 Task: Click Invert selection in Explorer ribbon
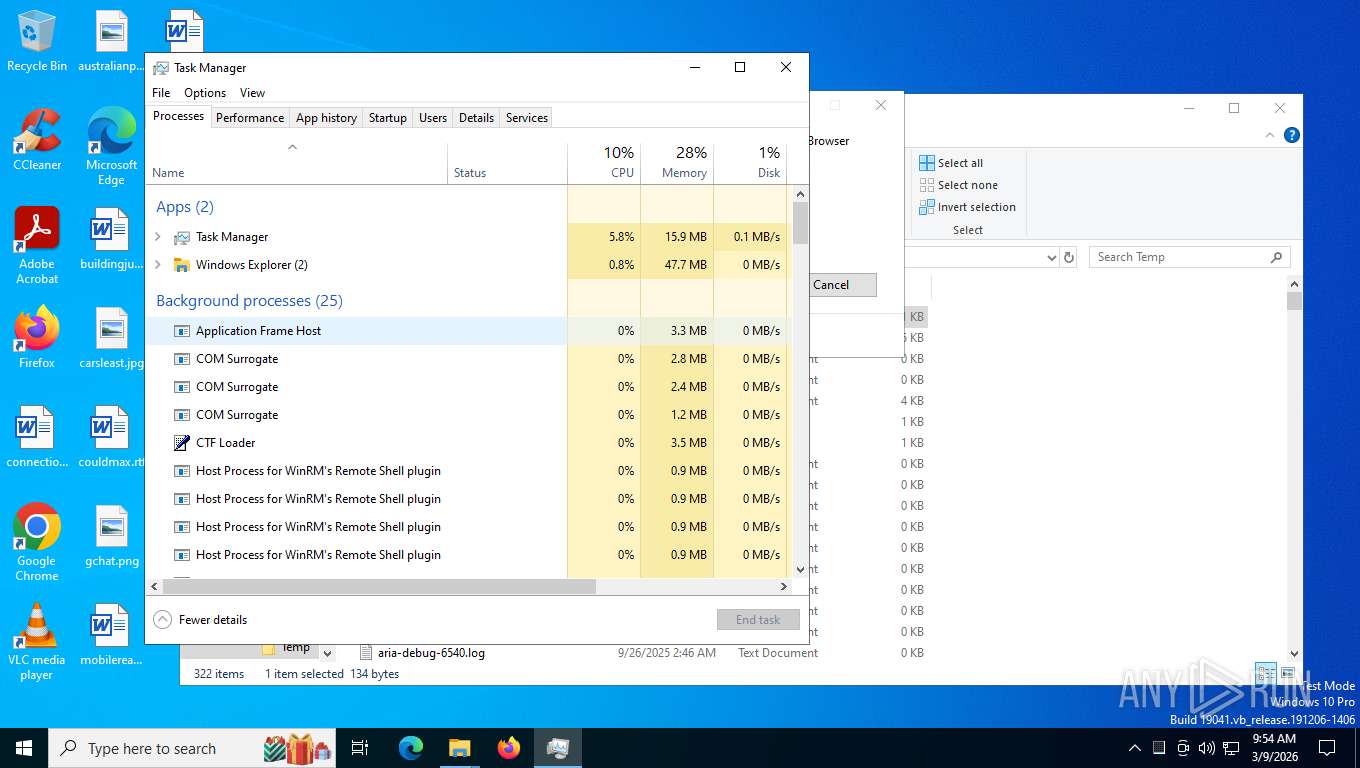(967, 207)
